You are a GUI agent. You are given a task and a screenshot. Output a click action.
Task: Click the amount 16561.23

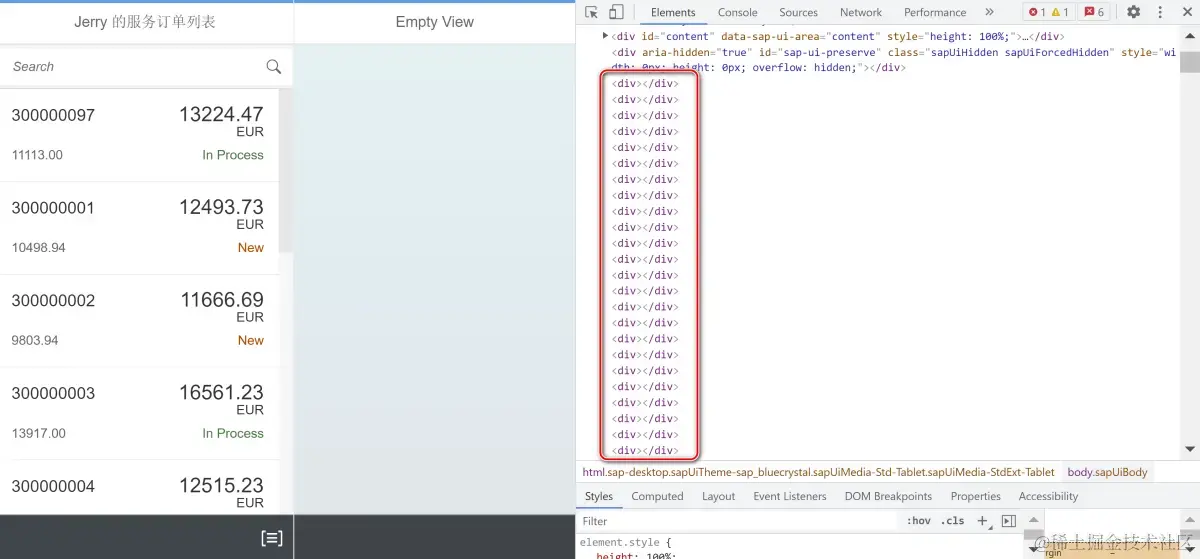point(221,393)
